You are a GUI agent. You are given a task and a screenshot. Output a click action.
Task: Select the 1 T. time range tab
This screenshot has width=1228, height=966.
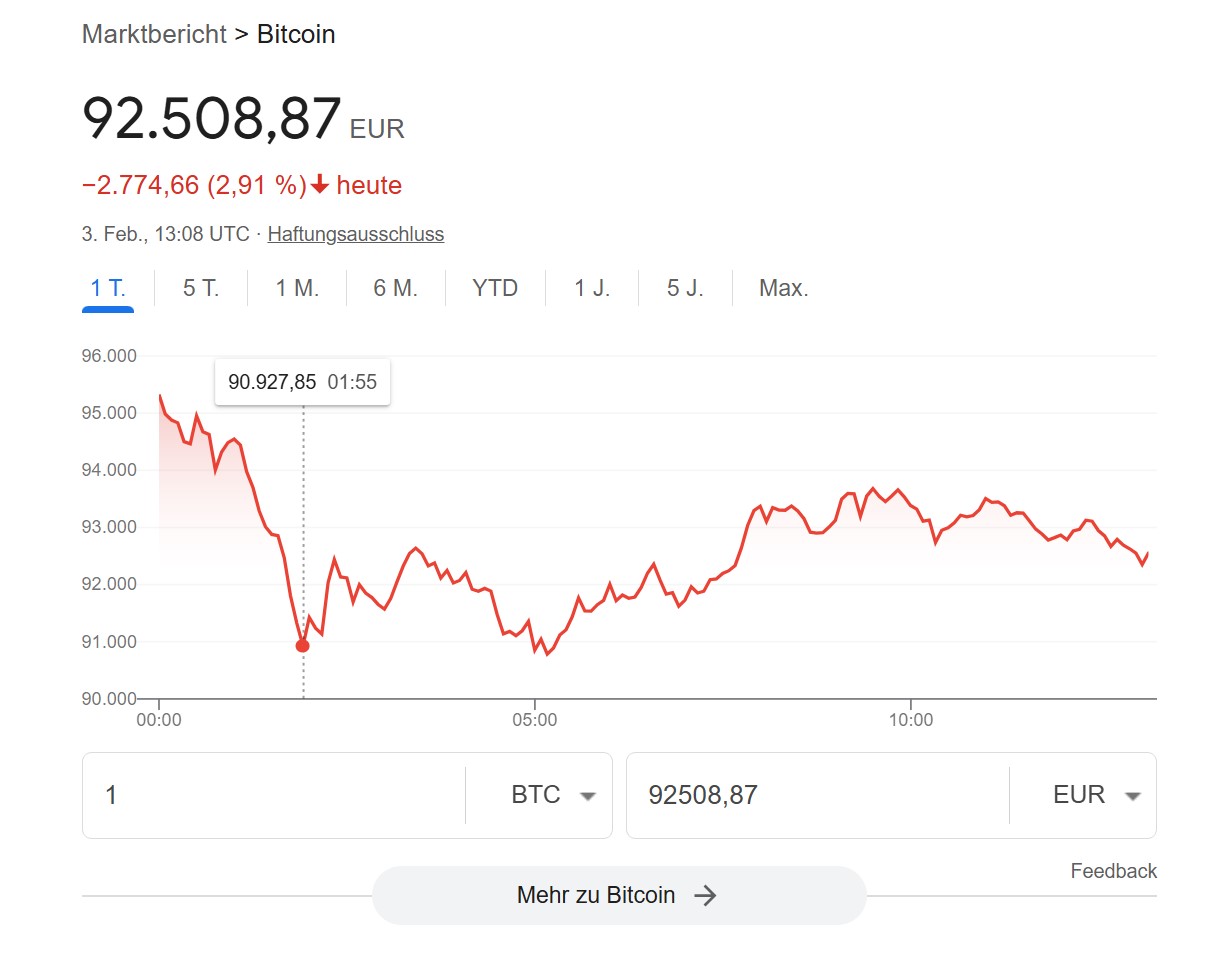(108, 289)
